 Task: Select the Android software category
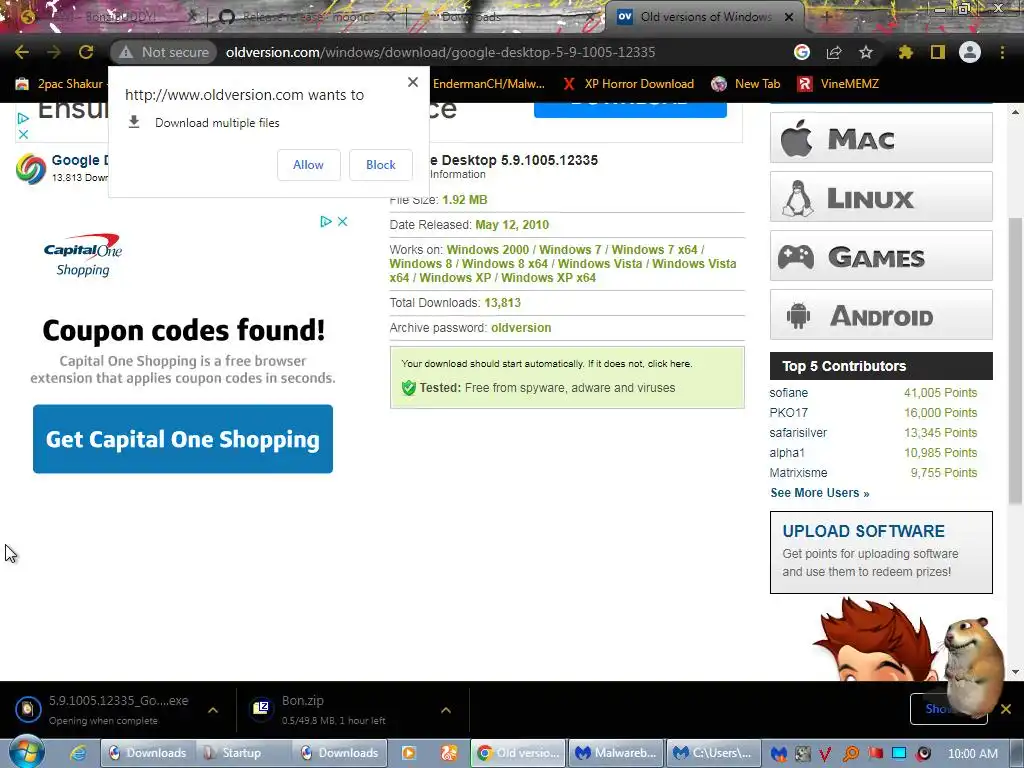click(881, 315)
